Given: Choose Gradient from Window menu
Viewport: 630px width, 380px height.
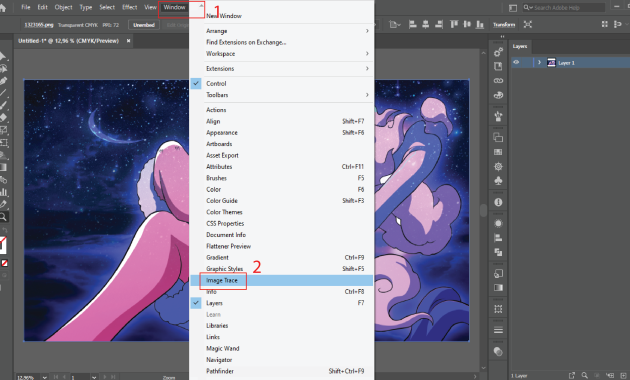Looking at the screenshot, I should (x=281, y=257).
